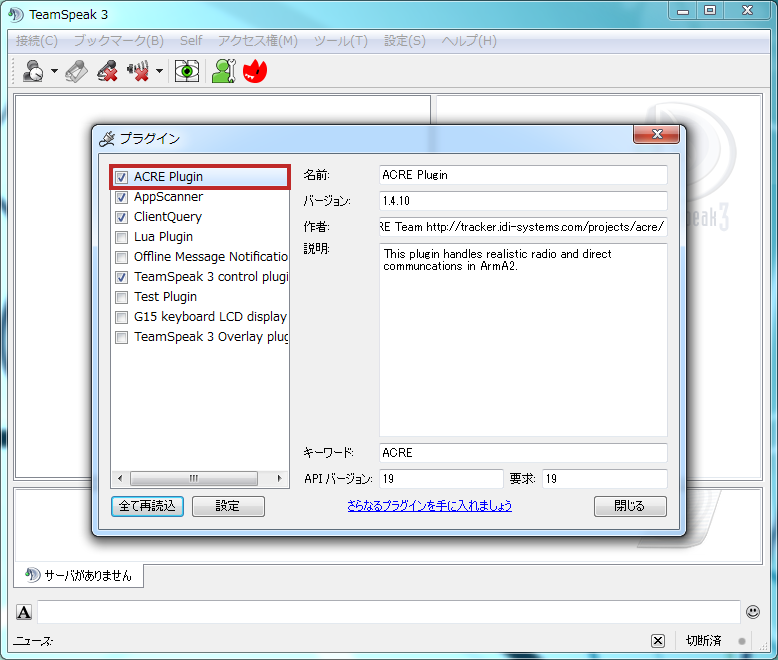
Task: Select the Test Plugin list row text
Action: [x=165, y=297]
